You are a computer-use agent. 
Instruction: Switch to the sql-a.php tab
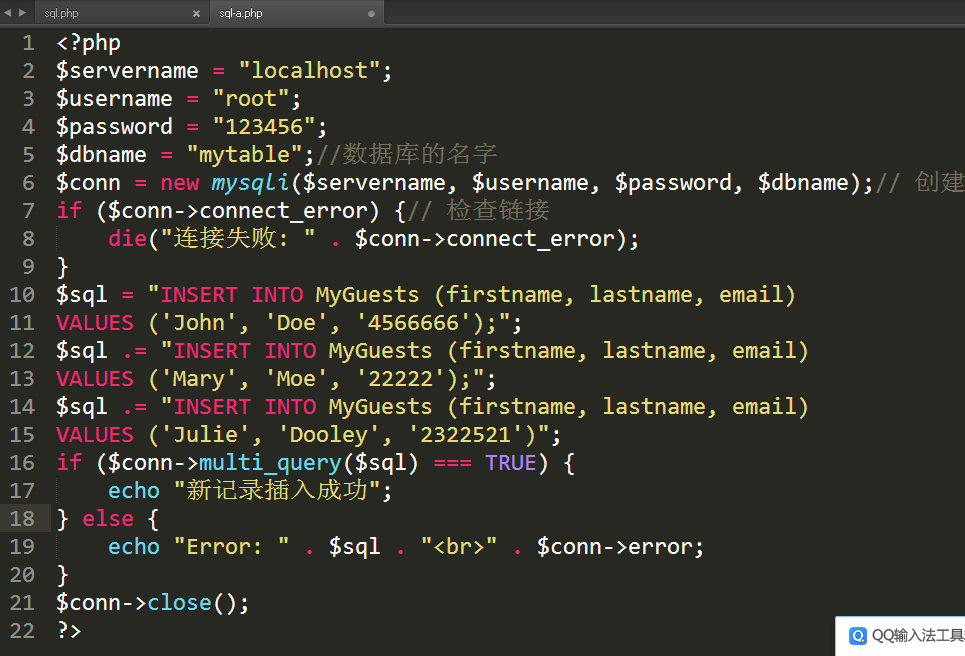[297, 13]
